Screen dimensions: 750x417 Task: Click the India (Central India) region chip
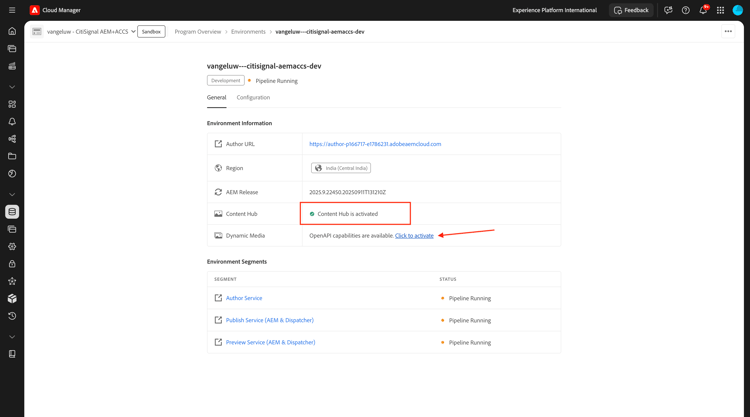[341, 168]
